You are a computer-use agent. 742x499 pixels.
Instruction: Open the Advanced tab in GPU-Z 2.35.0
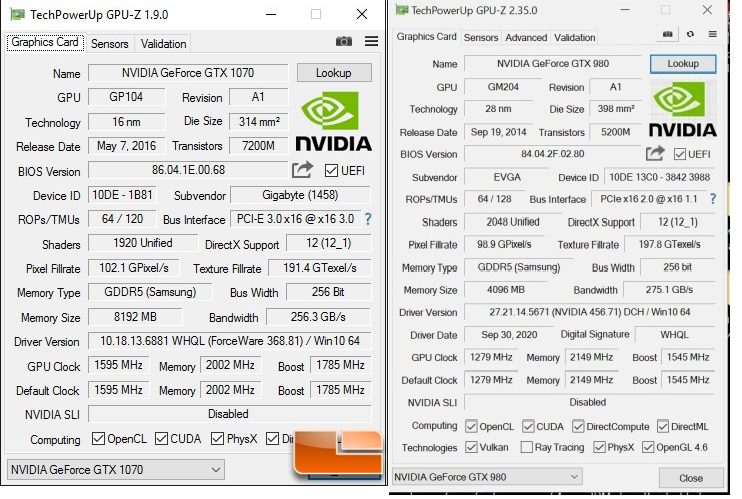pos(526,37)
